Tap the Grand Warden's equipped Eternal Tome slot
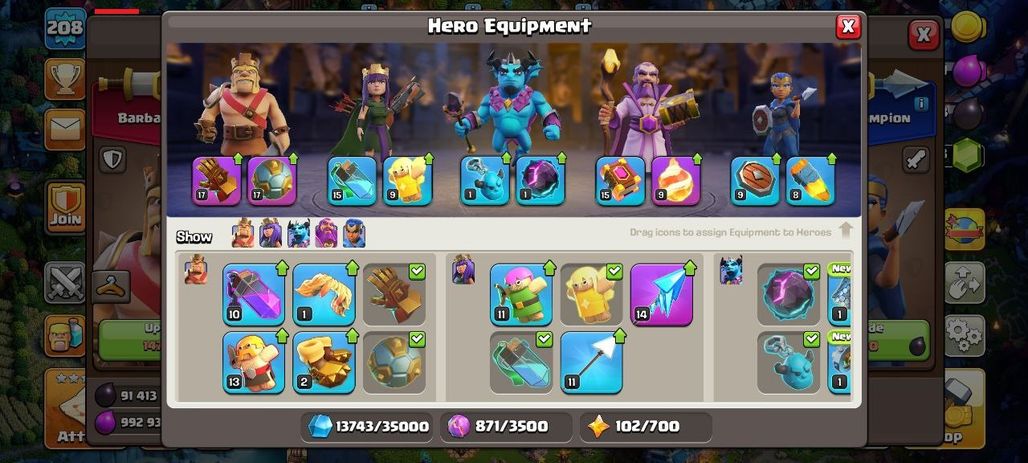This screenshot has width=1028, height=463. 620,181
